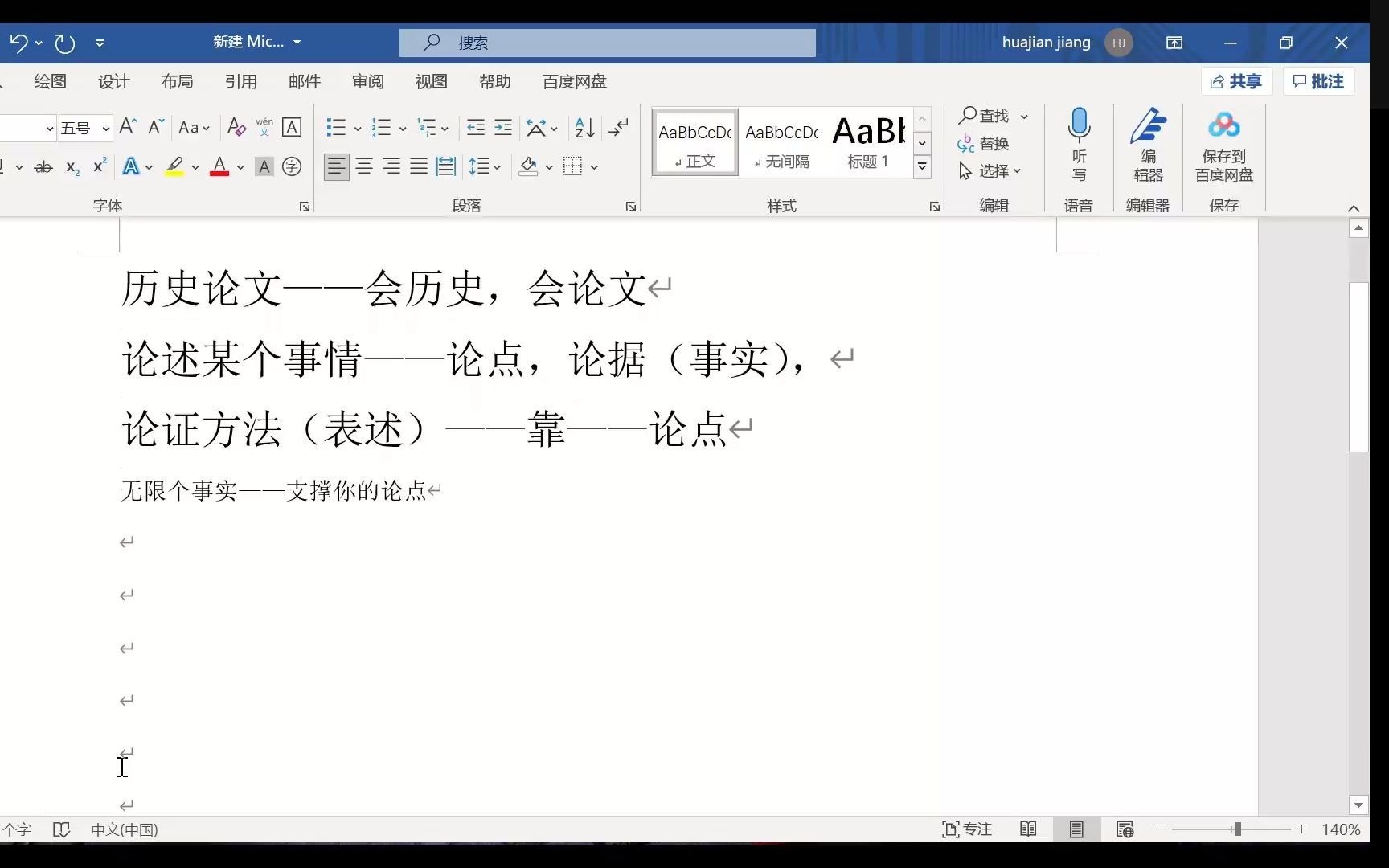1389x868 pixels.
Task: Click the 搜索 search box
Action: [x=608, y=43]
